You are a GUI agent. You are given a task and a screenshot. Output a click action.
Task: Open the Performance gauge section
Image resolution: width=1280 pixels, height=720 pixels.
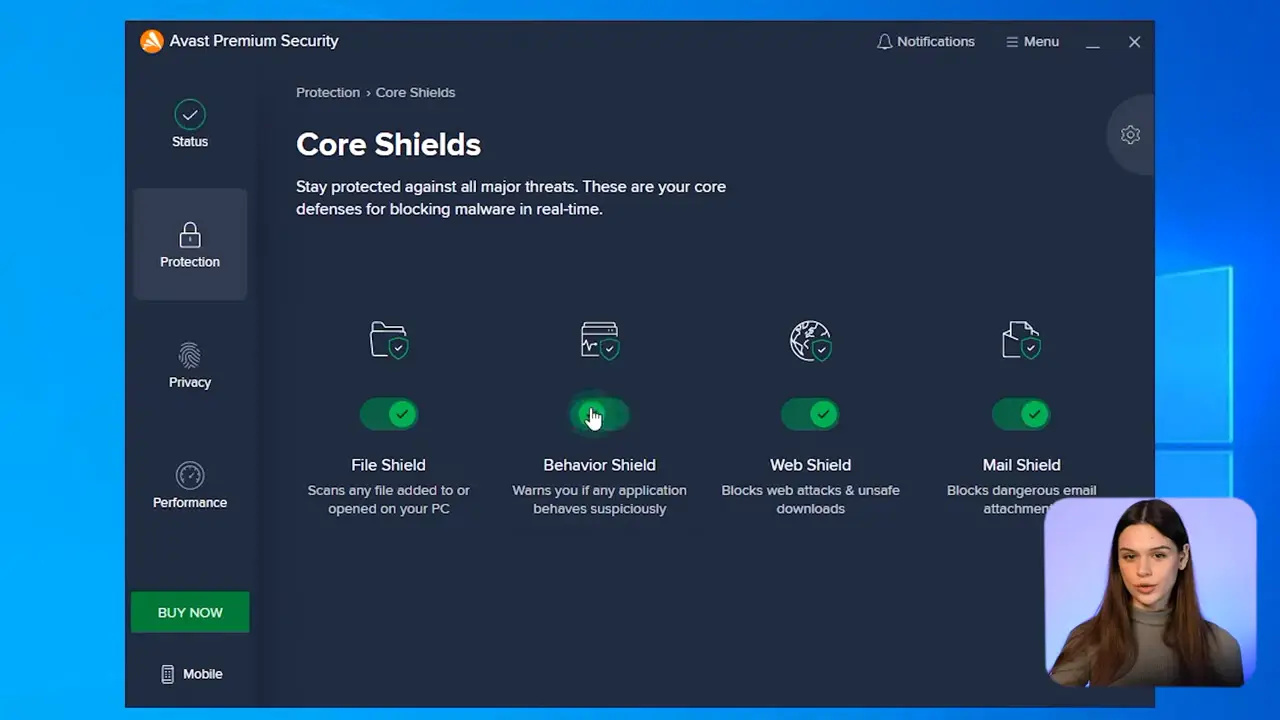click(189, 485)
